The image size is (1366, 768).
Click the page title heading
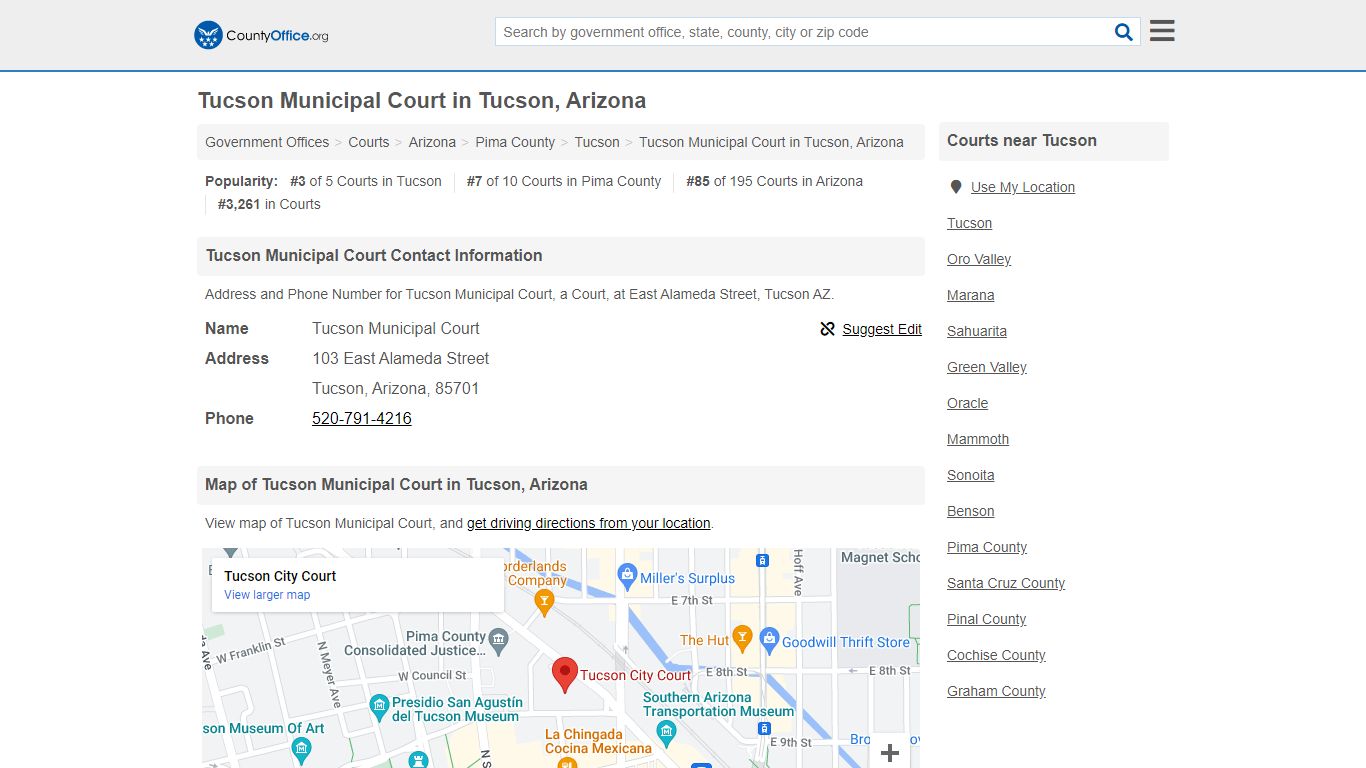422,101
